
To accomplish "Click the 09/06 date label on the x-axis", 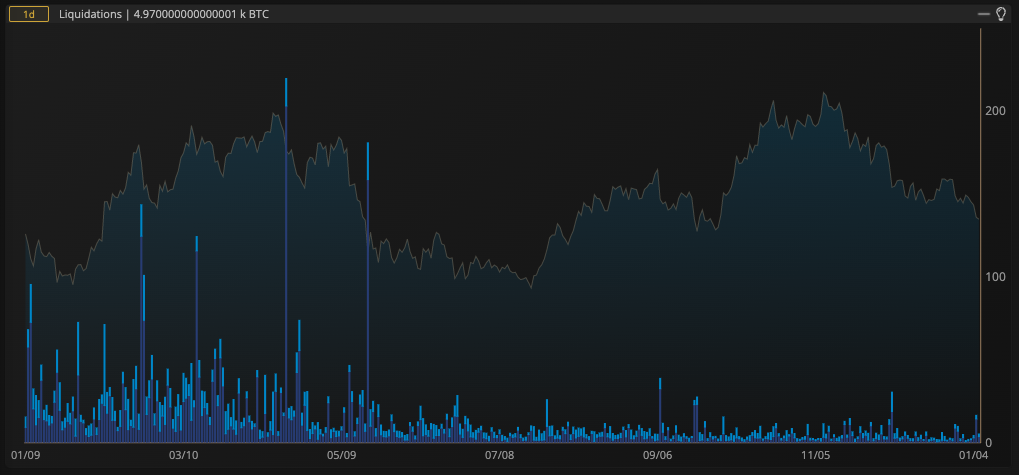I will (x=658, y=456).
